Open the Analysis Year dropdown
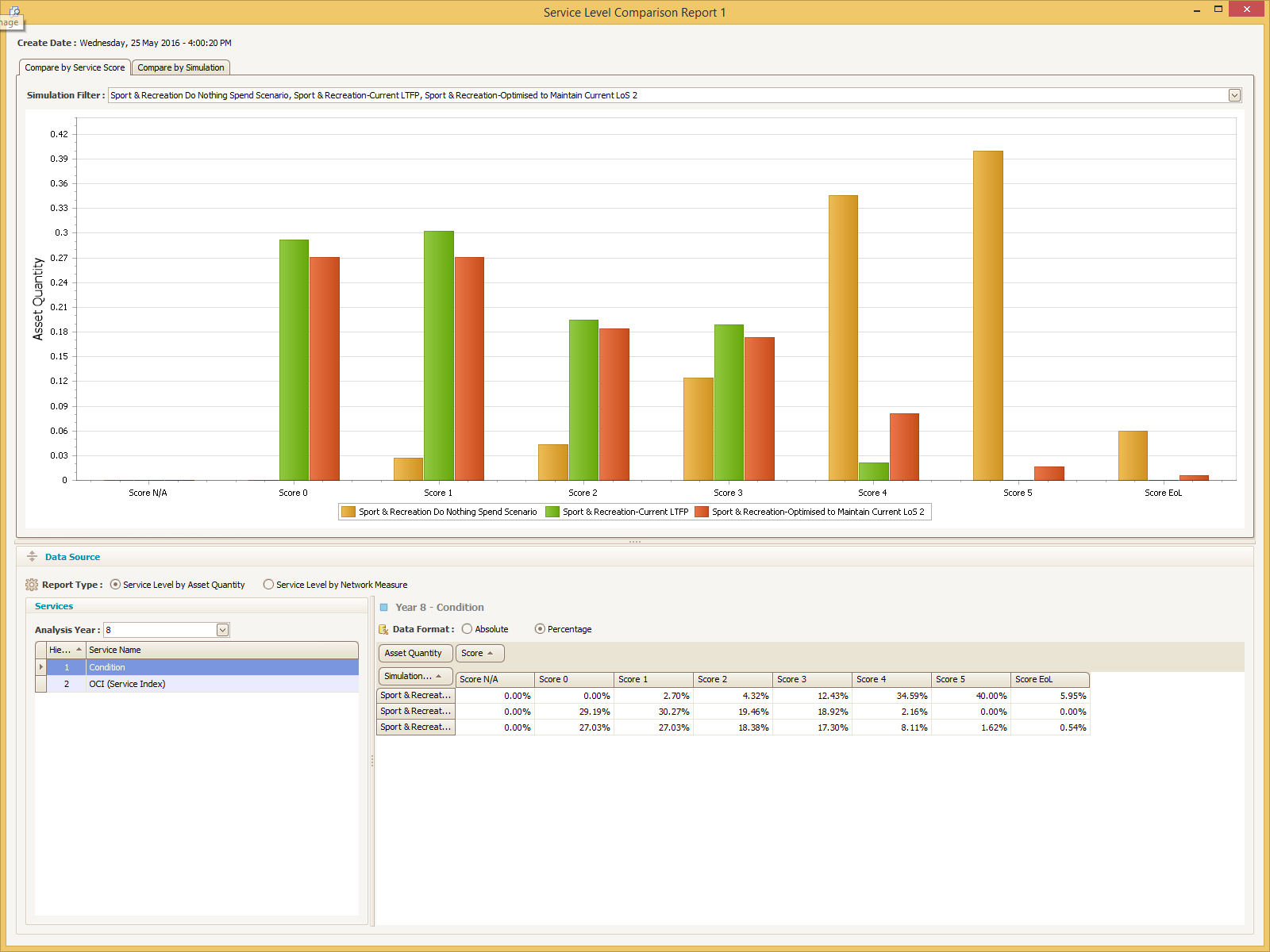The width and height of the screenshot is (1270, 952). [223, 630]
